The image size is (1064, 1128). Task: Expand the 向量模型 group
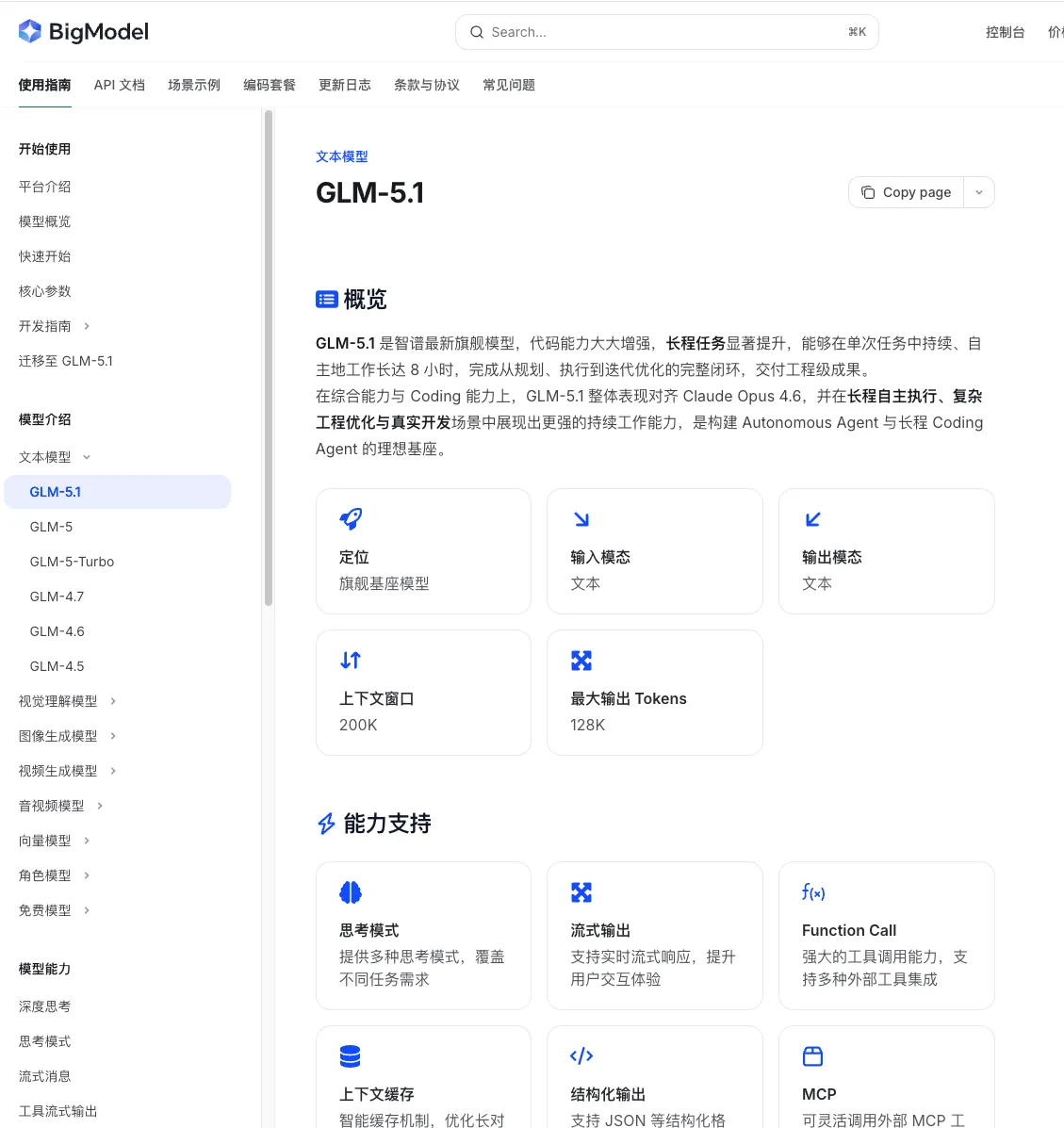click(87, 841)
